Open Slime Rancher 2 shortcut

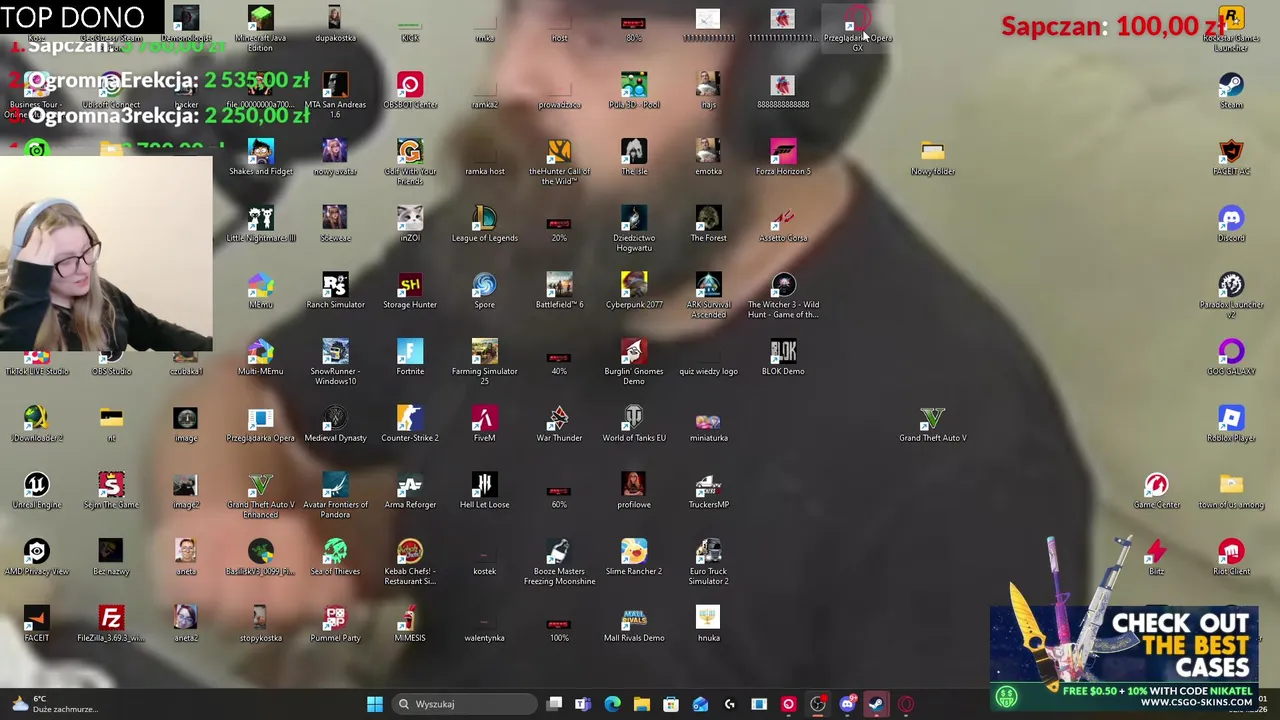pos(634,558)
